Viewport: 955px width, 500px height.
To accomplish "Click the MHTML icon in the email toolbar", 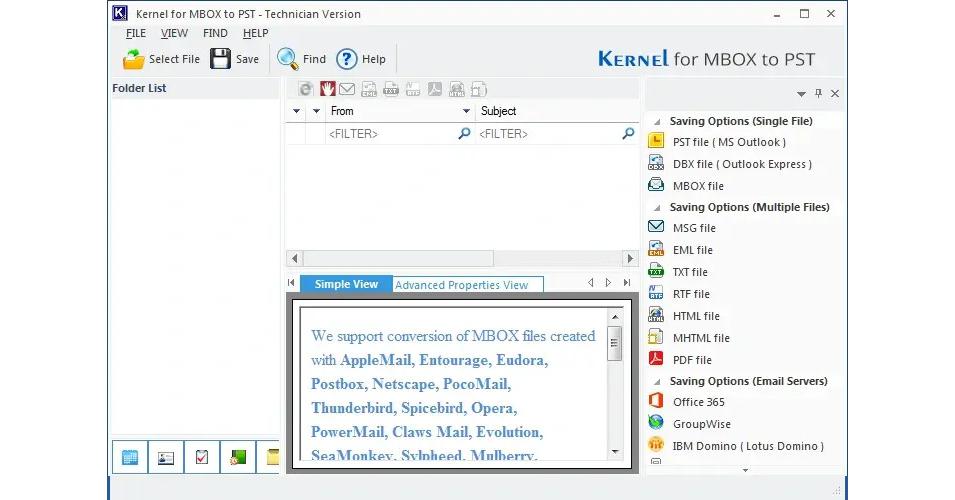I will pos(479,90).
